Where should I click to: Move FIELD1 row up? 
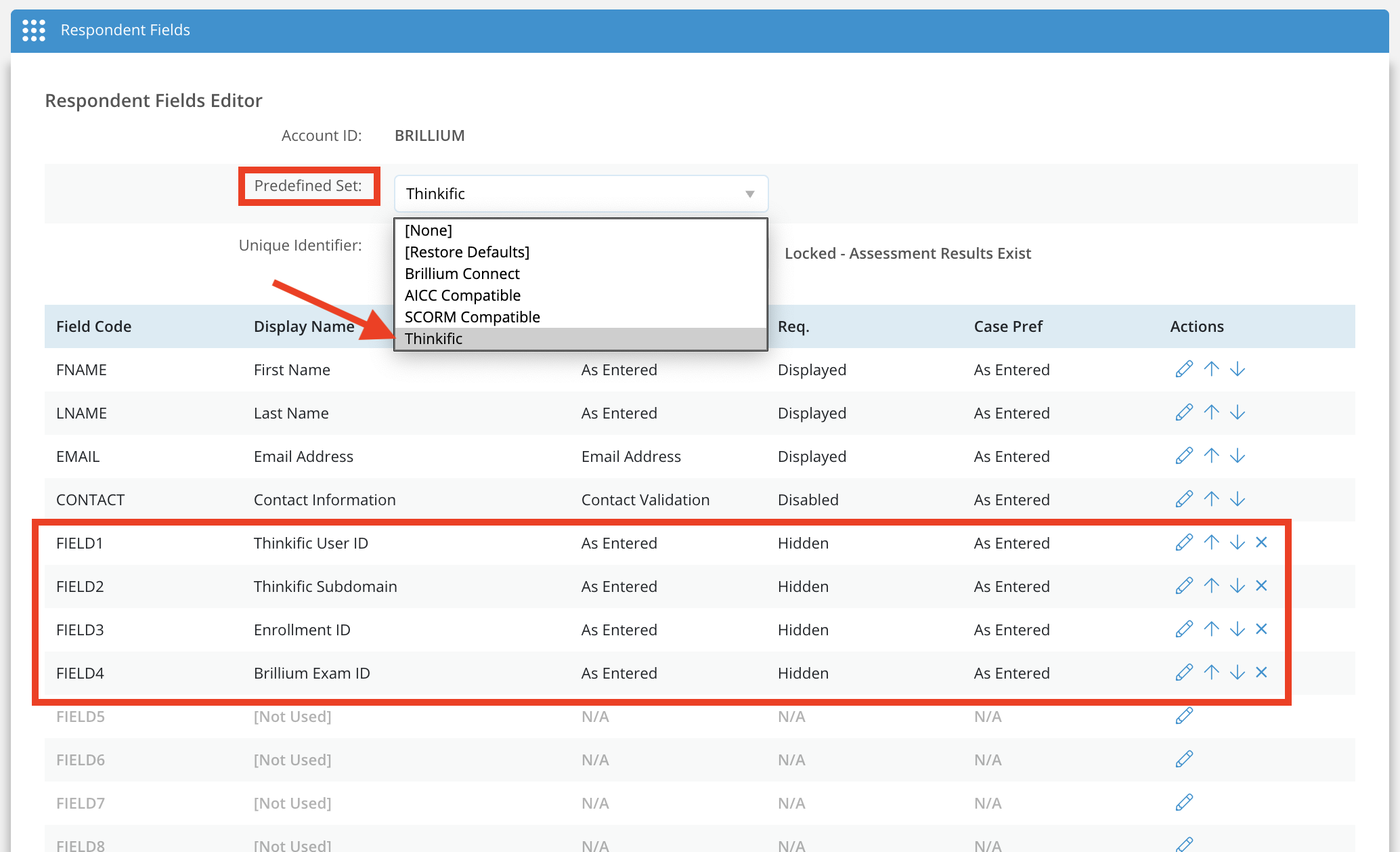[1212, 542]
